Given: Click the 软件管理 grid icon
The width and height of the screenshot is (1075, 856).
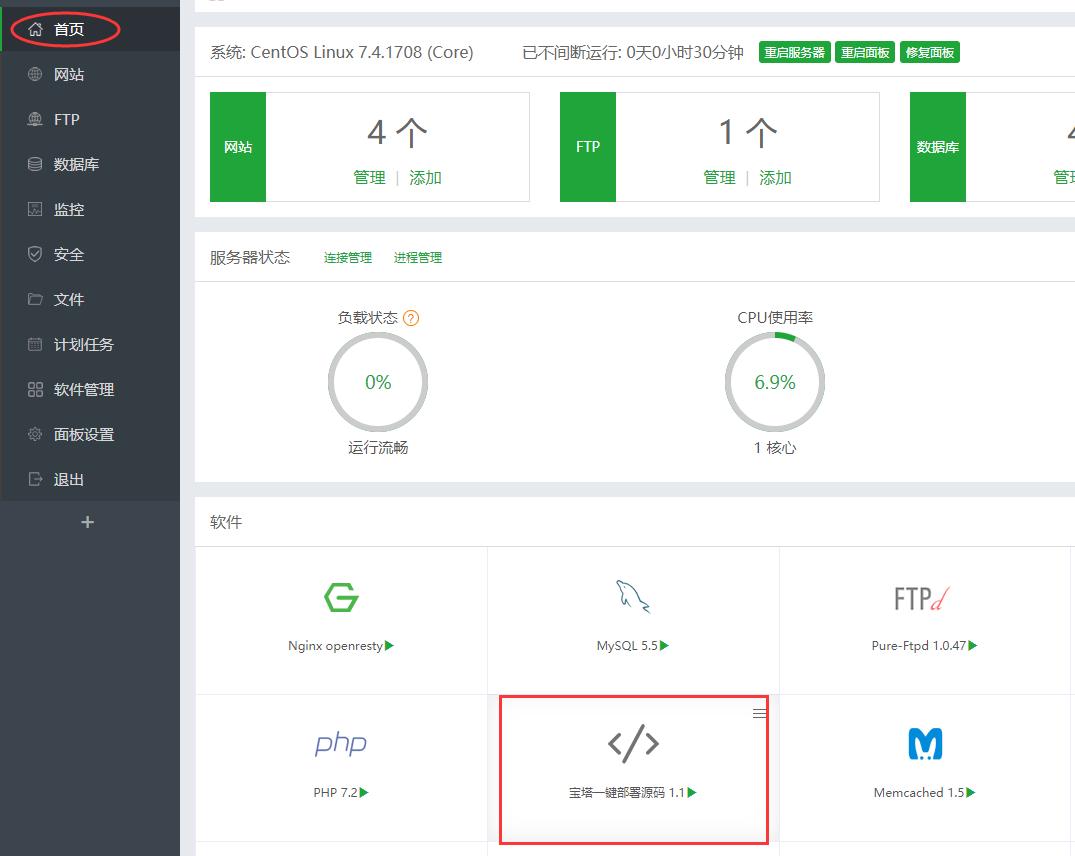Looking at the screenshot, I should 35,389.
